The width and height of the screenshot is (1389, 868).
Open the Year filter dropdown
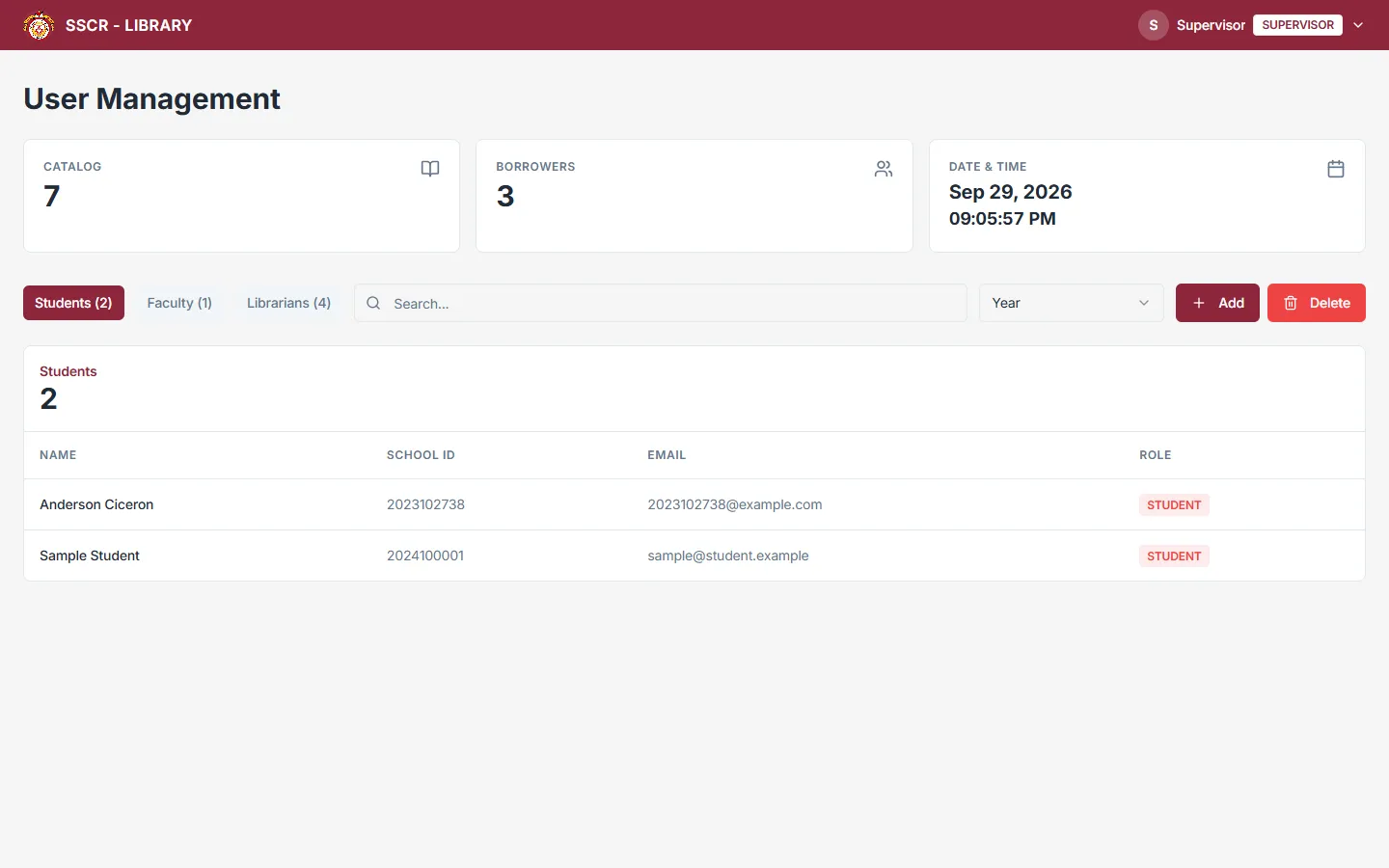click(1072, 303)
